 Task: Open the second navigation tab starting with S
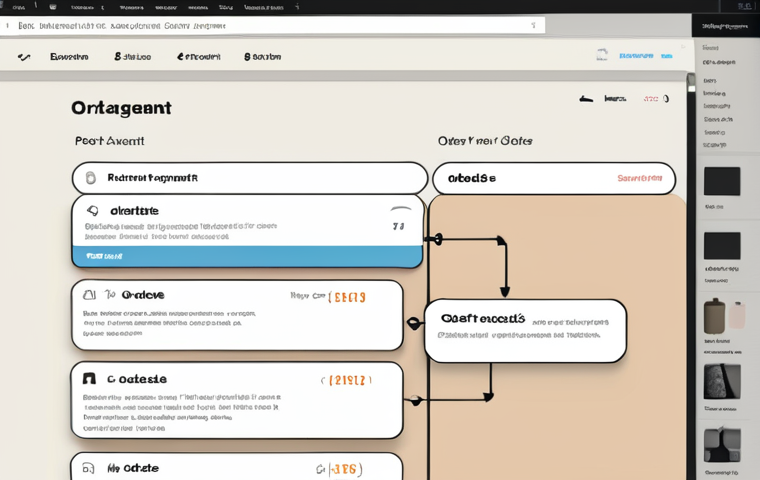pos(132,57)
